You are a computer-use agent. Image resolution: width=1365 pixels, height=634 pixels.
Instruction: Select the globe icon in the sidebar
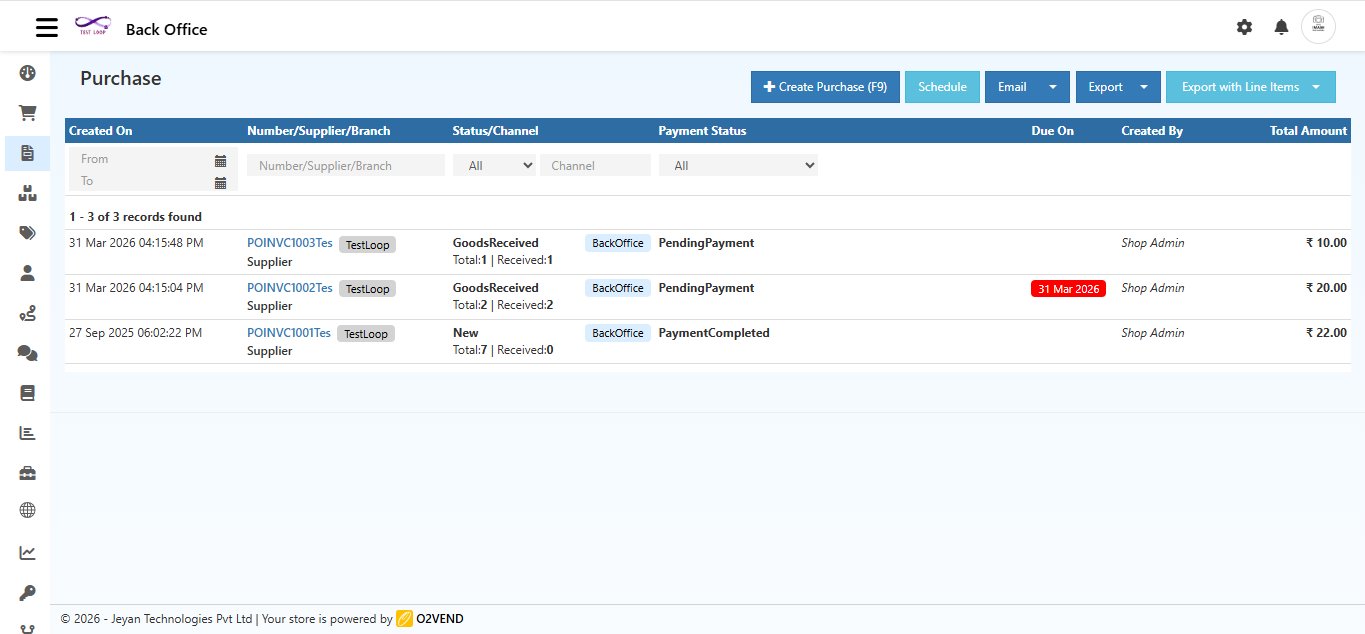click(27, 510)
